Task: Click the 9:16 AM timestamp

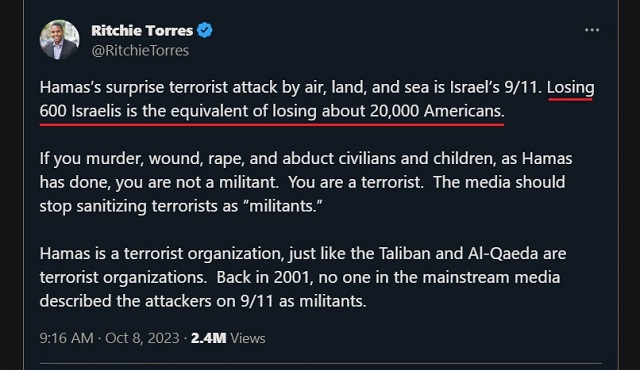Action: (67, 338)
